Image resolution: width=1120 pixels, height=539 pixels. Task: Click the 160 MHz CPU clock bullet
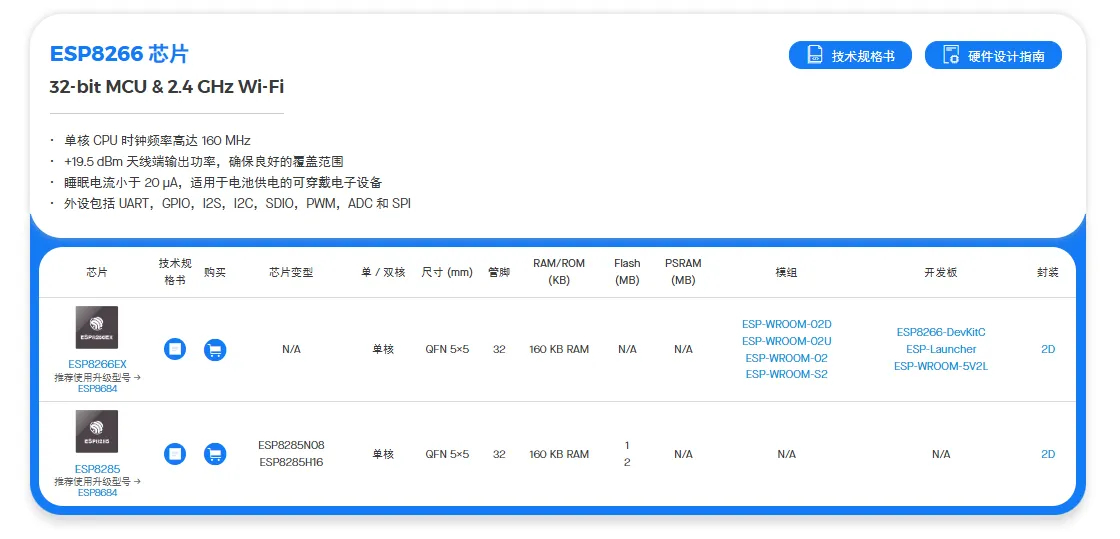point(155,140)
